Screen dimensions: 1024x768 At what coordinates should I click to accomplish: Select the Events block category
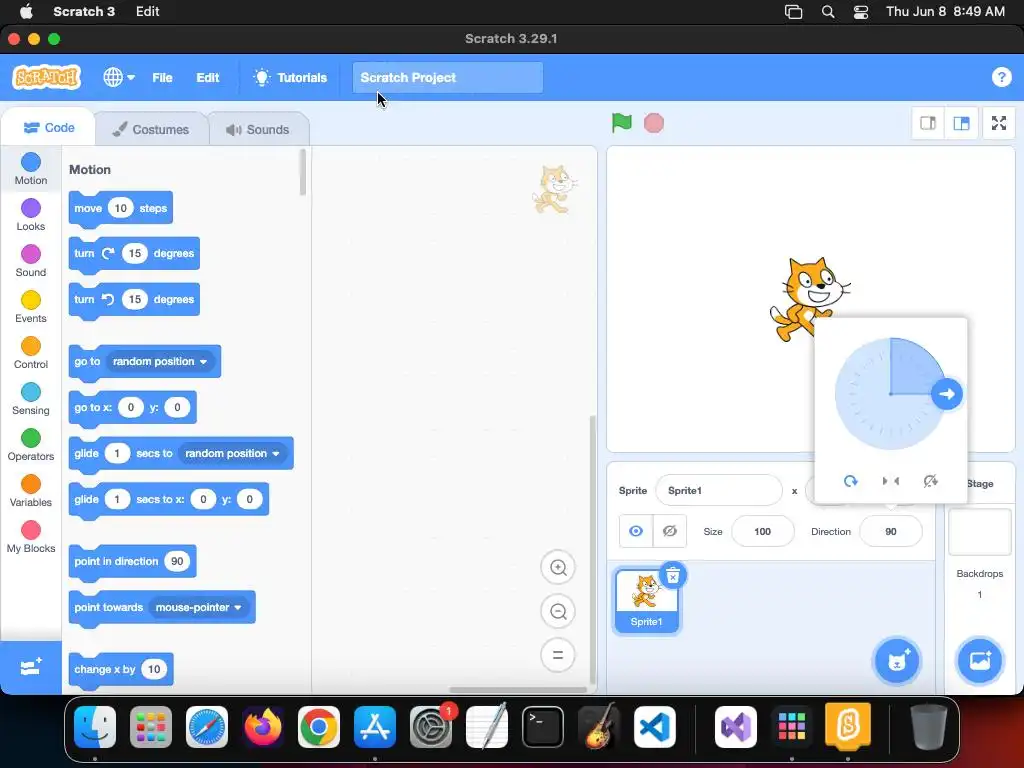coord(31,307)
